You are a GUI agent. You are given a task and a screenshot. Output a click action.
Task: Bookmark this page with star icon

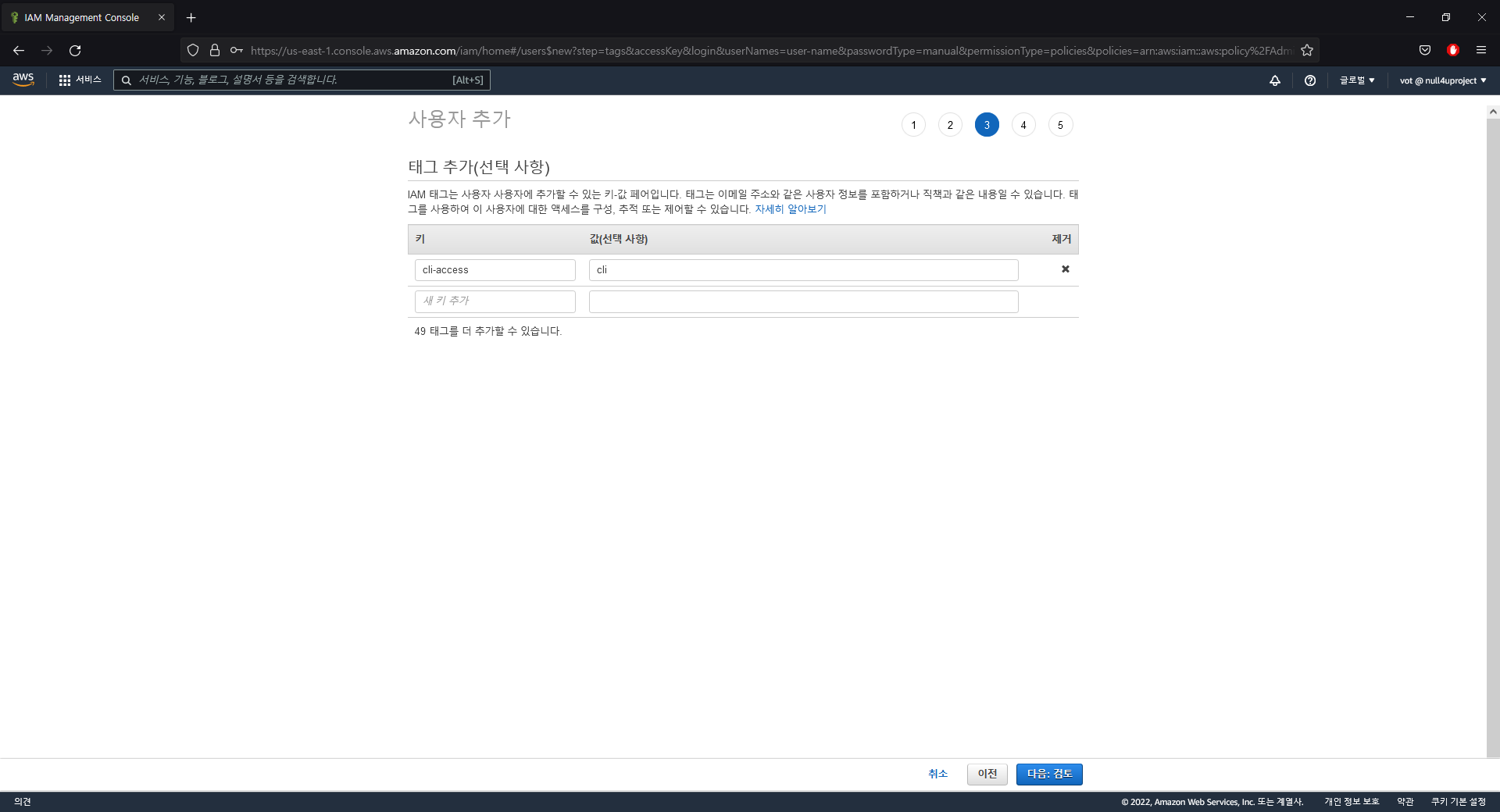pyautogui.click(x=1307, y=51)
